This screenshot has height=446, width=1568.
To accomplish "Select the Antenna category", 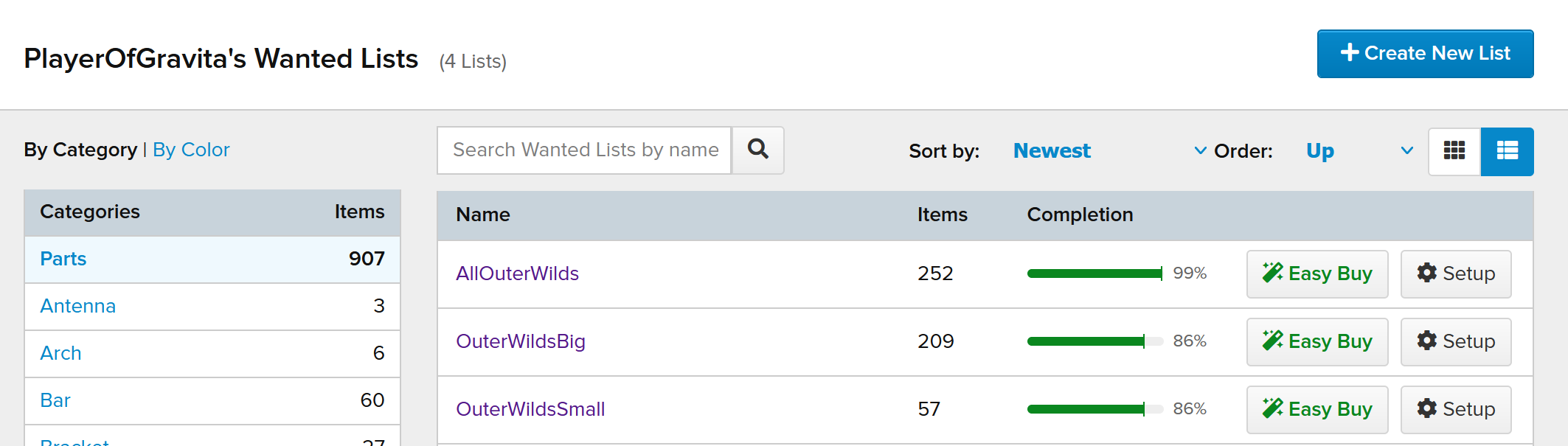I will 77,306.
